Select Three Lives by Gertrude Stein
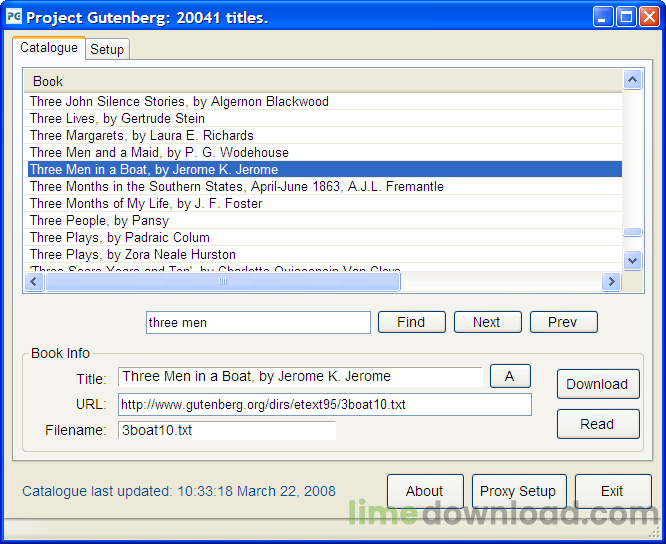666x544 pixels. [117, 118]
